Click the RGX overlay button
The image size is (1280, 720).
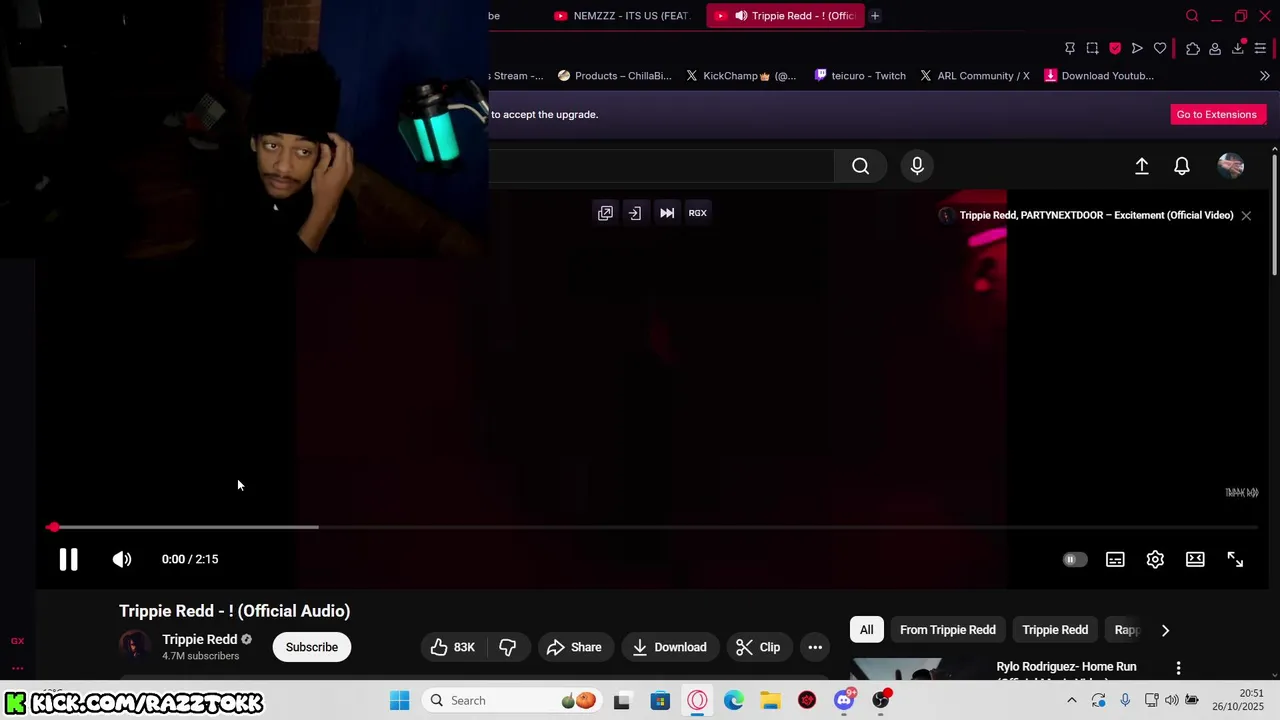[698, 213]
